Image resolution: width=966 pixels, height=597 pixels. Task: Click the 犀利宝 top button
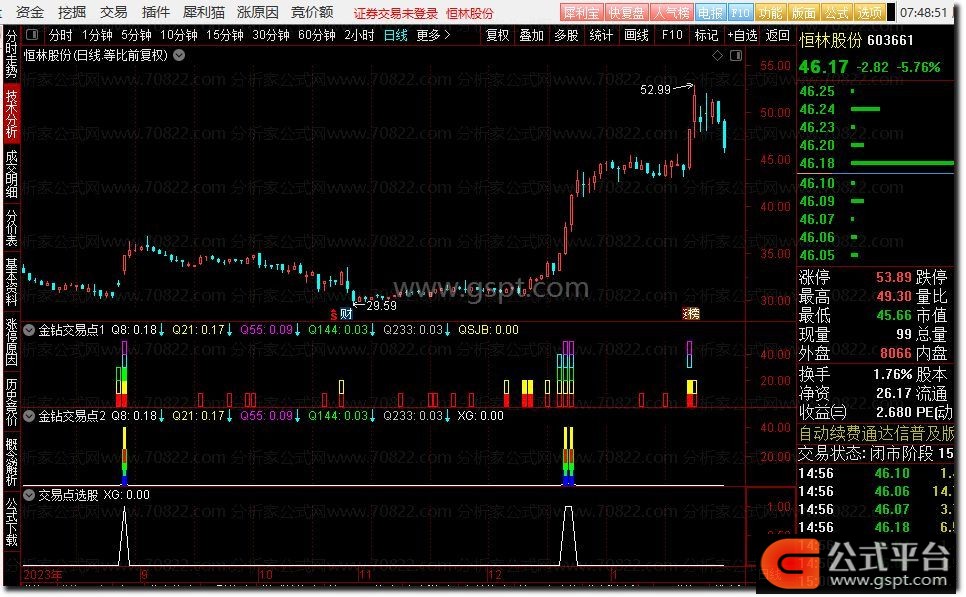(581, 12)
